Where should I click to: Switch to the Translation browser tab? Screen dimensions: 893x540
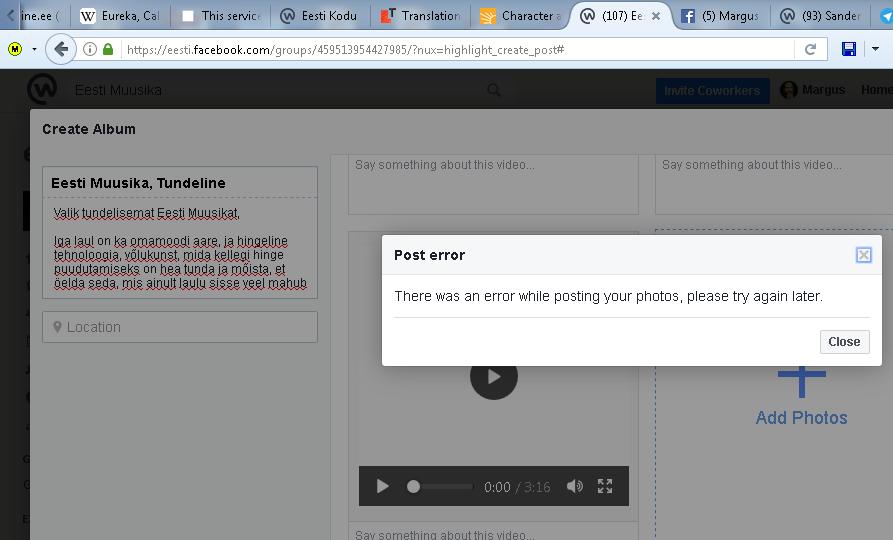(x=420, y=16)
